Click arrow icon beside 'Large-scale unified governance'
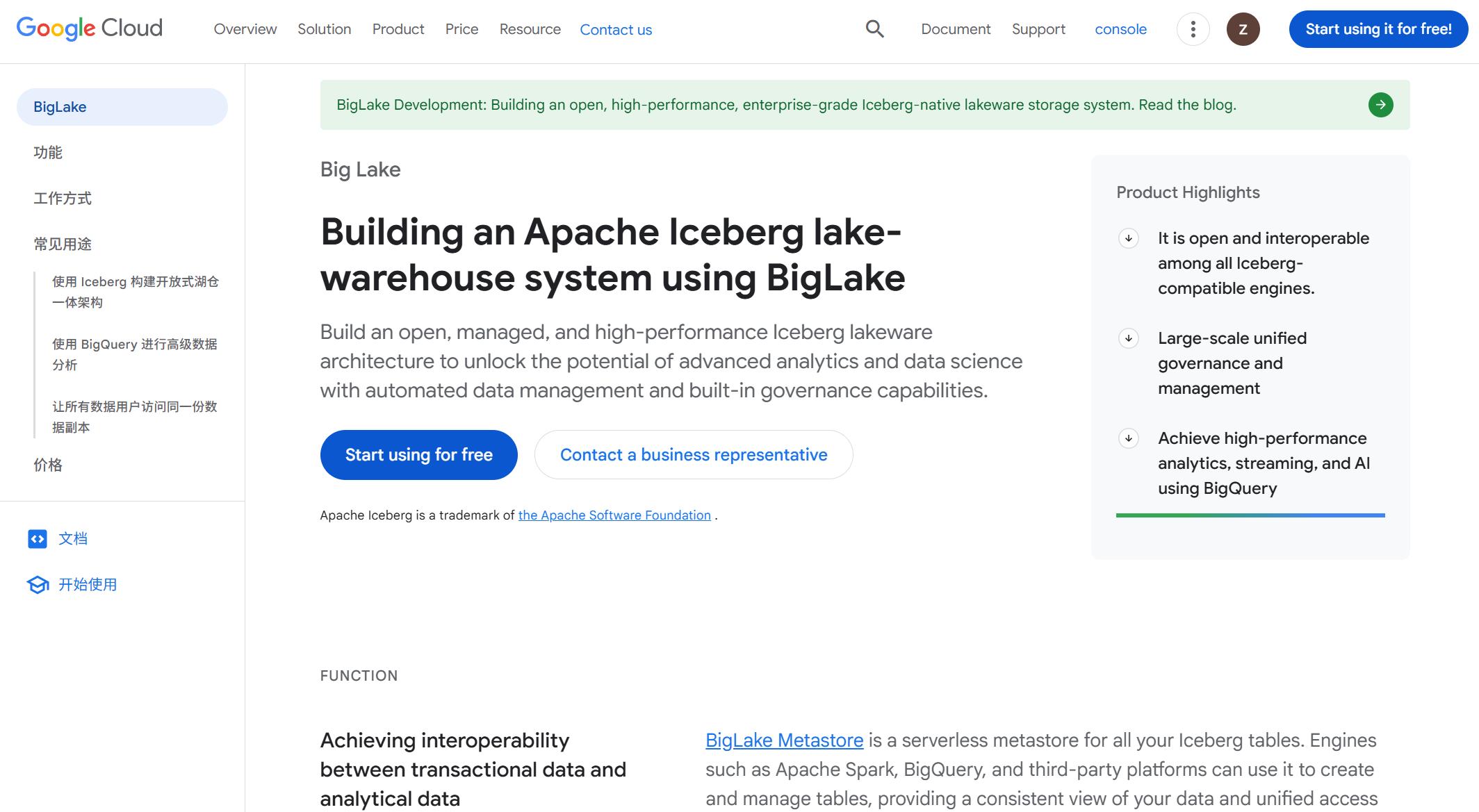The width and height of the screenshot is (1479, 812). [x=1129, y=338]
